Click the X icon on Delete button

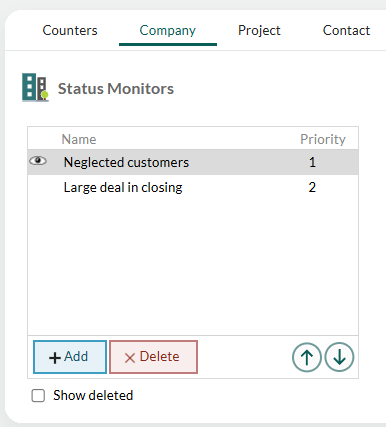tap(130, 358)
